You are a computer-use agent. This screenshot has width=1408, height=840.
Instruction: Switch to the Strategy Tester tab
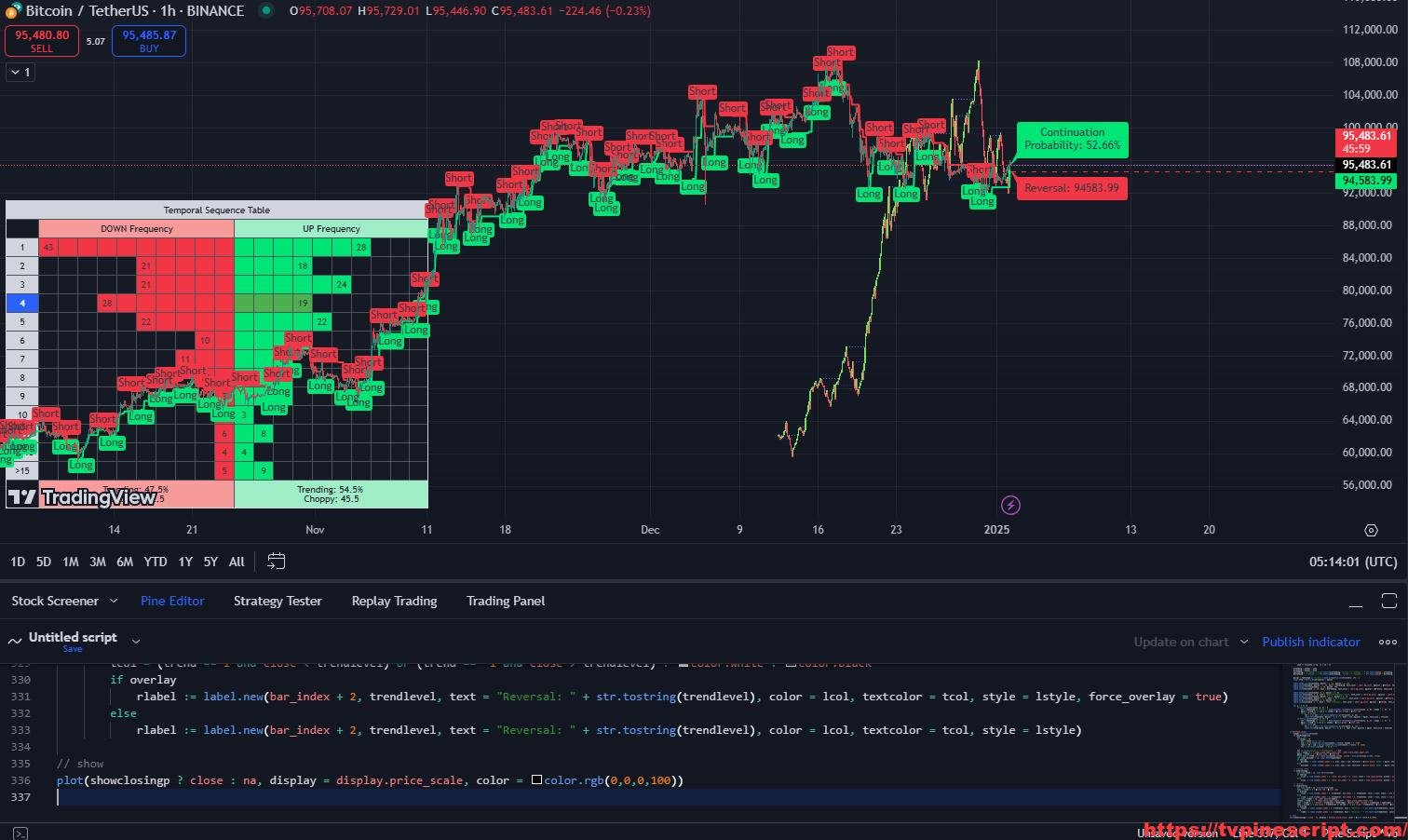click(278, 601)
